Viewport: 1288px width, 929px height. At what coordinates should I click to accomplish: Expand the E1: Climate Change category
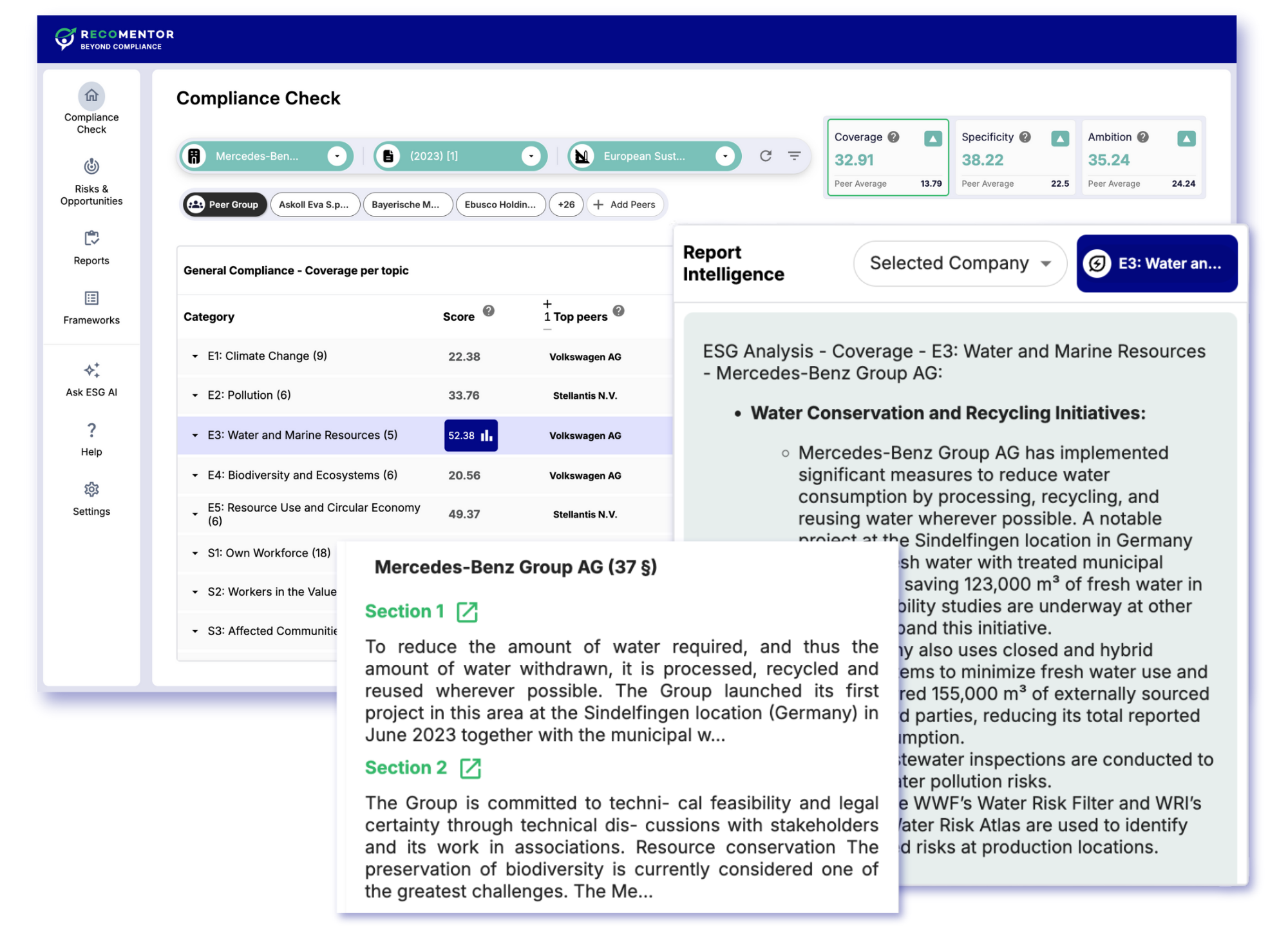pos(195,356)
